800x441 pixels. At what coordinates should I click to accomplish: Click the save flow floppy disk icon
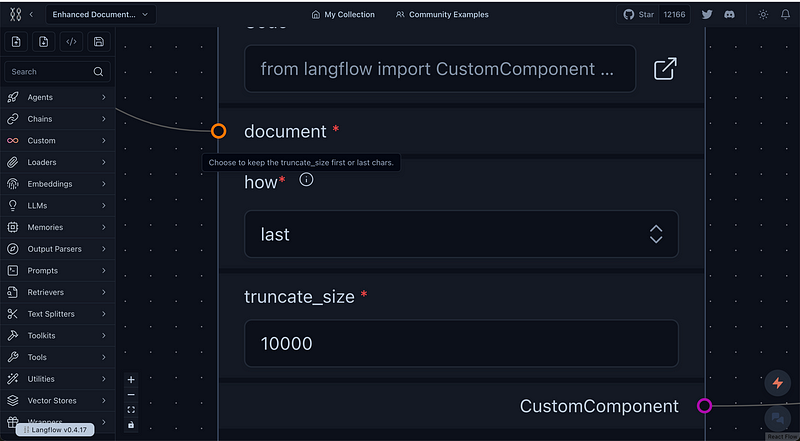[x=98, y=41]
